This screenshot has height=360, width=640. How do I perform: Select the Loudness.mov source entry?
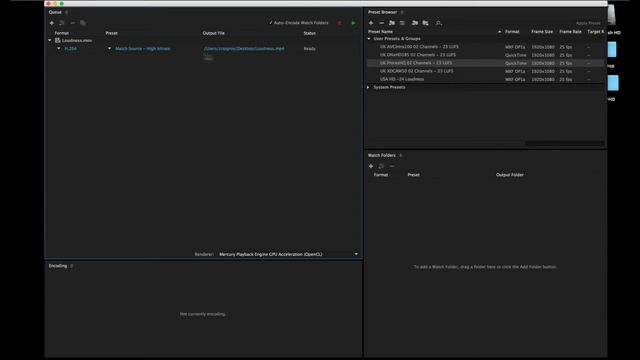(77, 40)
